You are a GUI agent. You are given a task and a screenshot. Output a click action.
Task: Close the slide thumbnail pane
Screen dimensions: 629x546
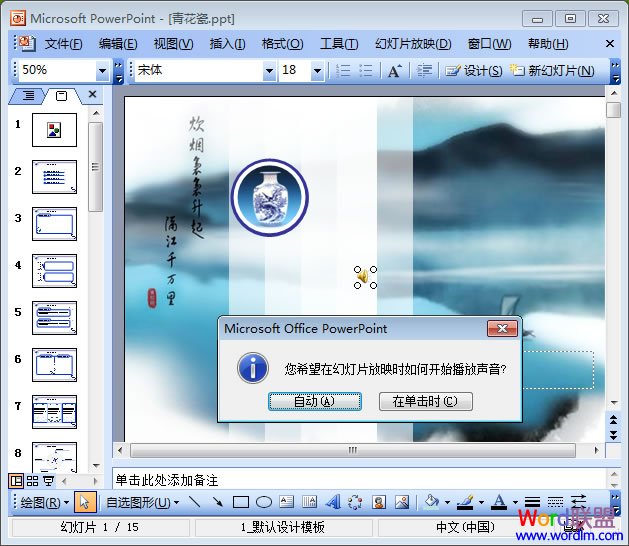click(92, 94)
